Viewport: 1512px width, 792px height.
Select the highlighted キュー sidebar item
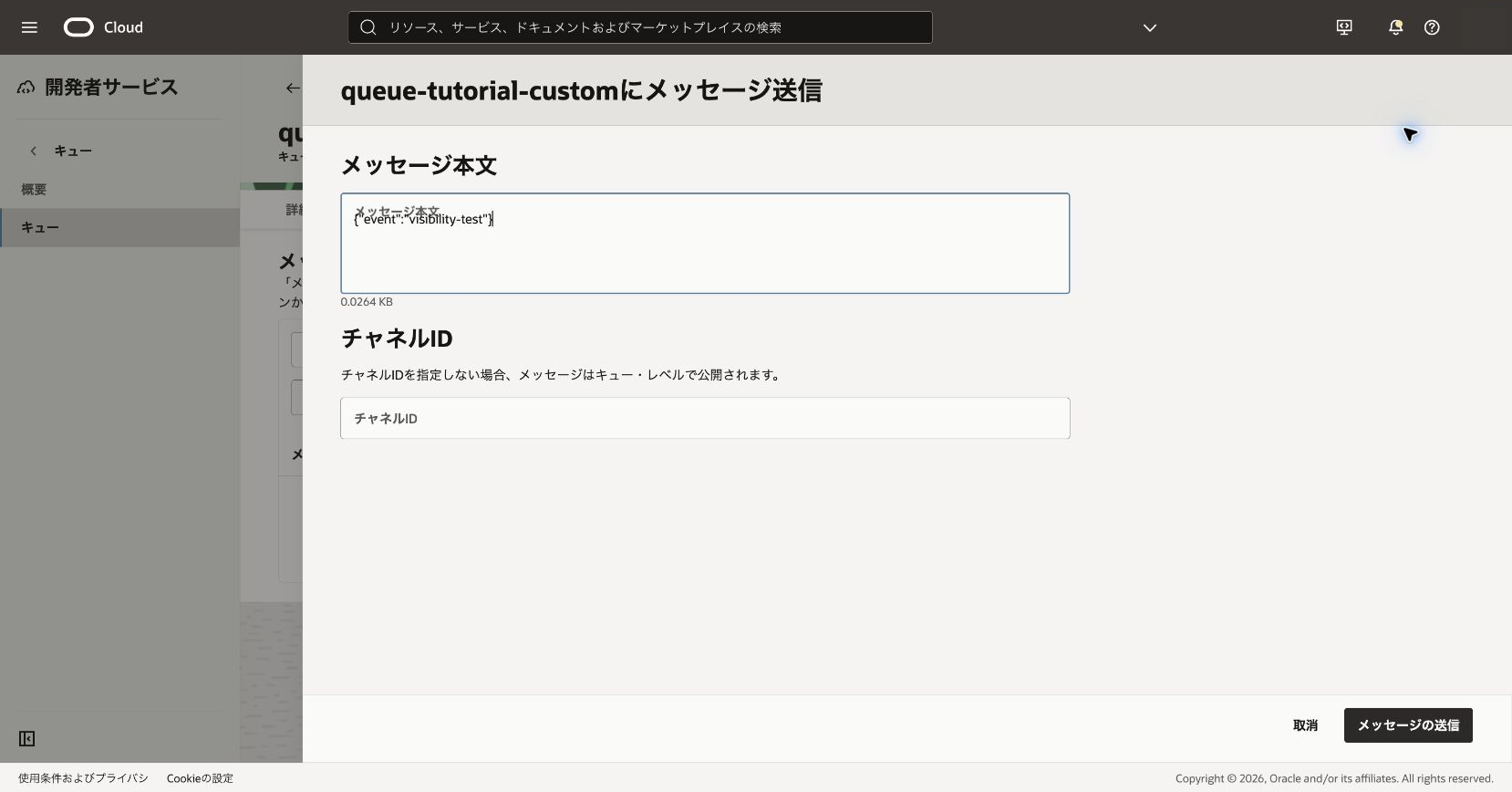point(119,227)
